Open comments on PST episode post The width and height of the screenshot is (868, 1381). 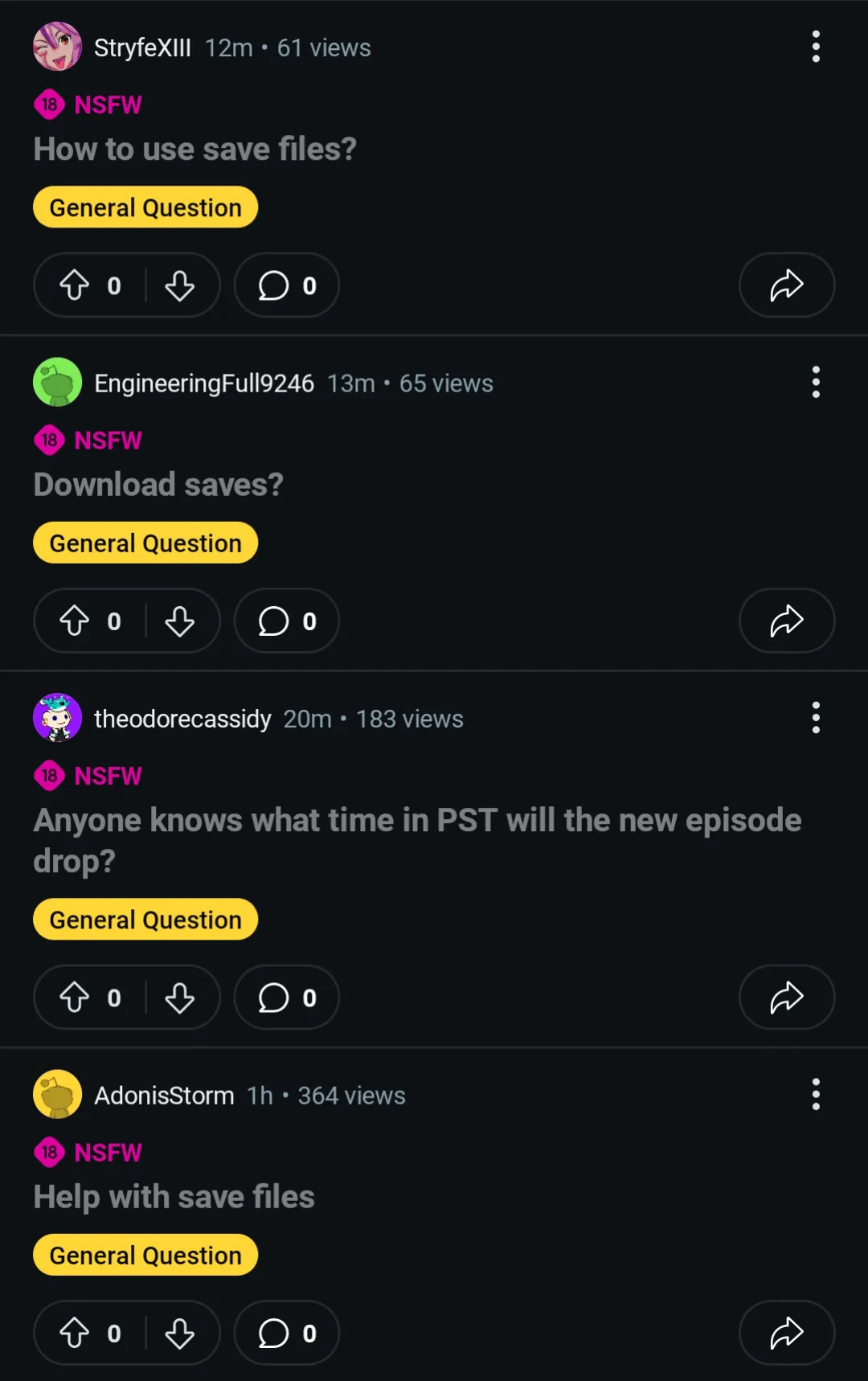pos(286,997)
